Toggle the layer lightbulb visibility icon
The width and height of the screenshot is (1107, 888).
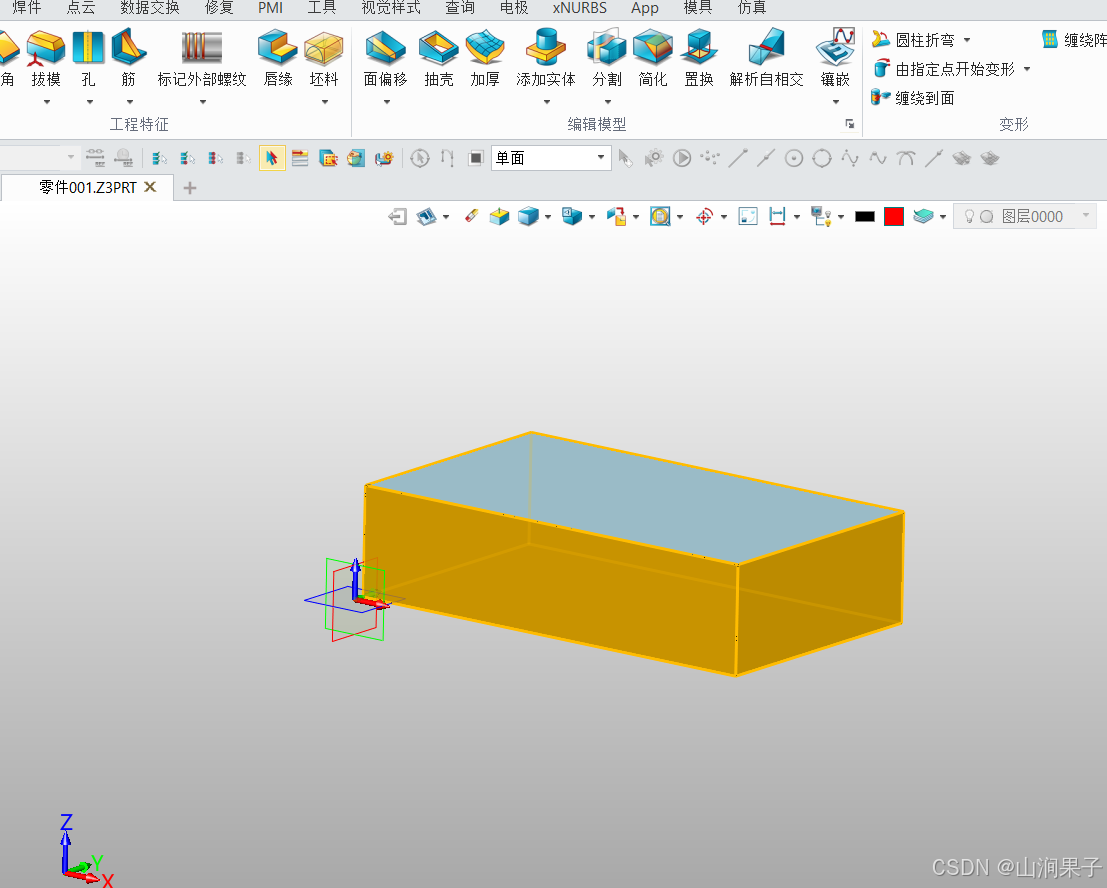[x=969, y=216]
